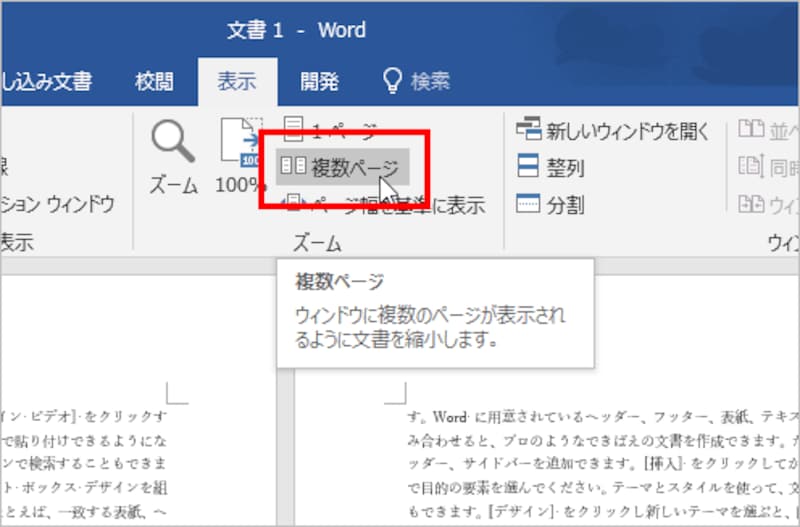Click the side-by-side view (並べて) icon
Image resolution: width=800 pixels, height=527 pixels.
752,130
